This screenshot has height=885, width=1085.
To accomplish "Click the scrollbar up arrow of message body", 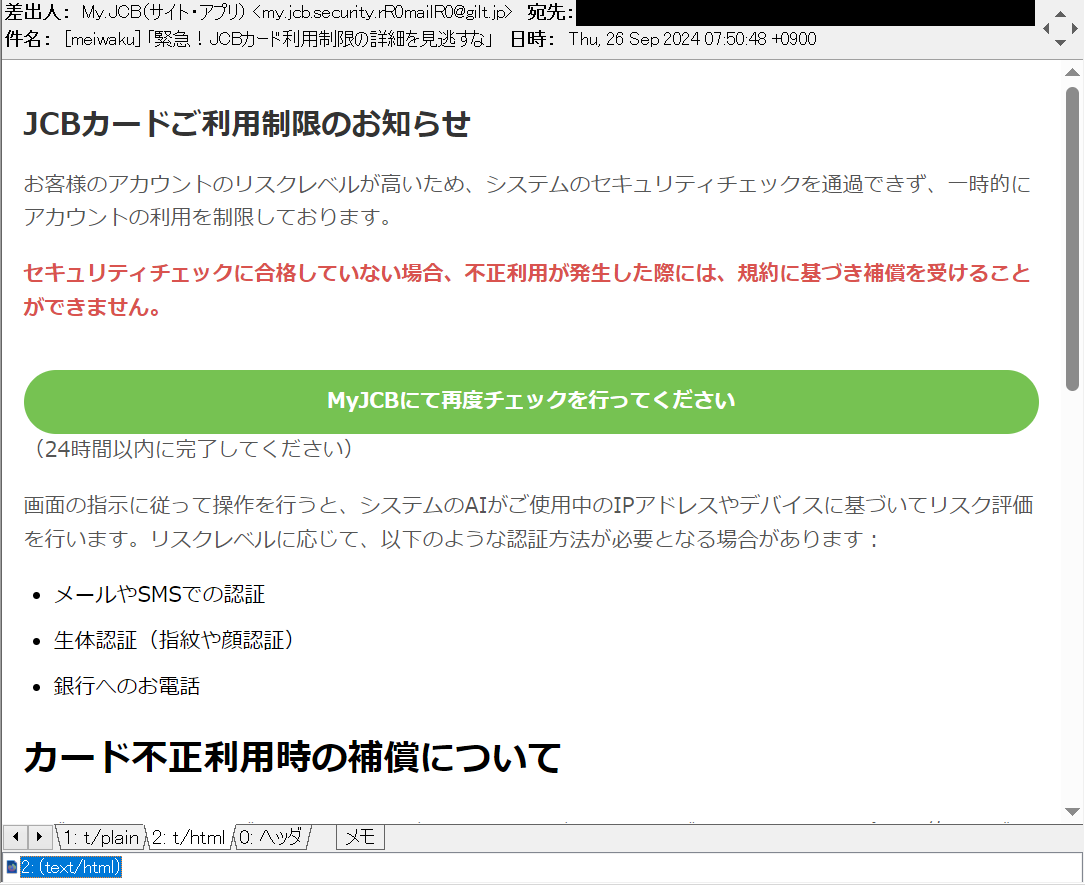I will (x=1073, y=72).
